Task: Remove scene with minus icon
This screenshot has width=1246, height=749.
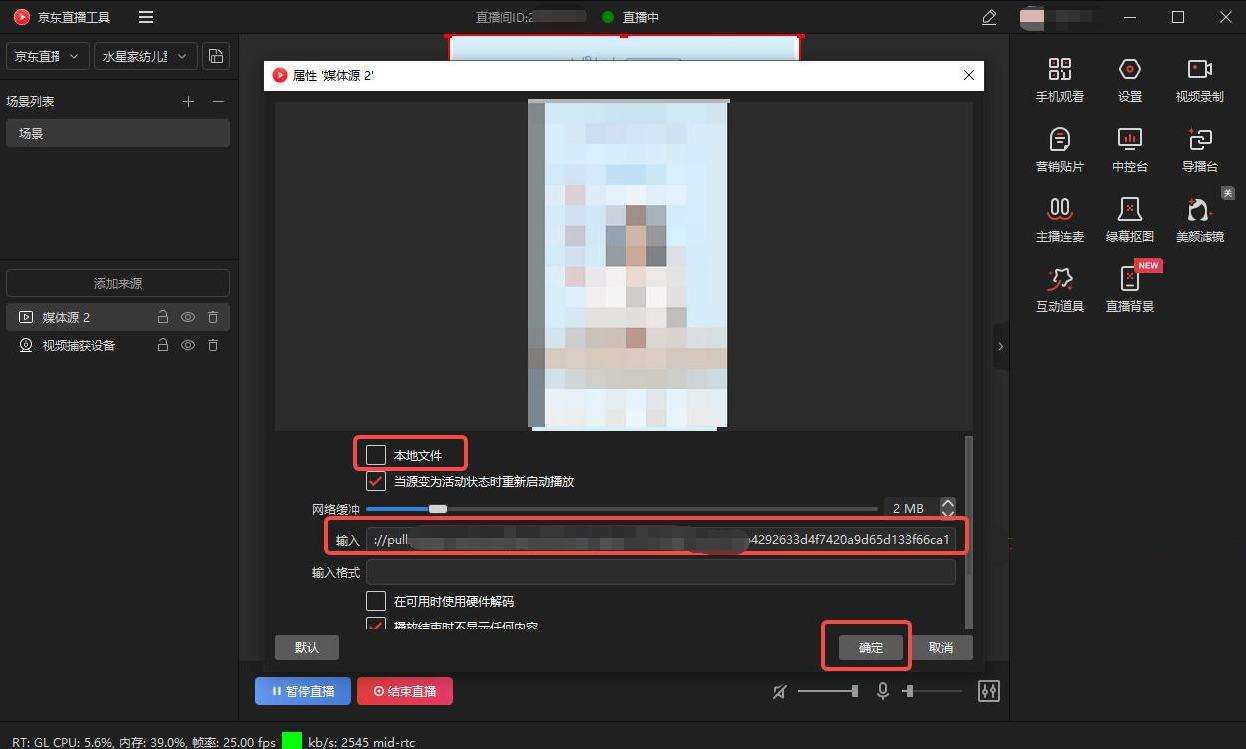Action: [218, 102]
